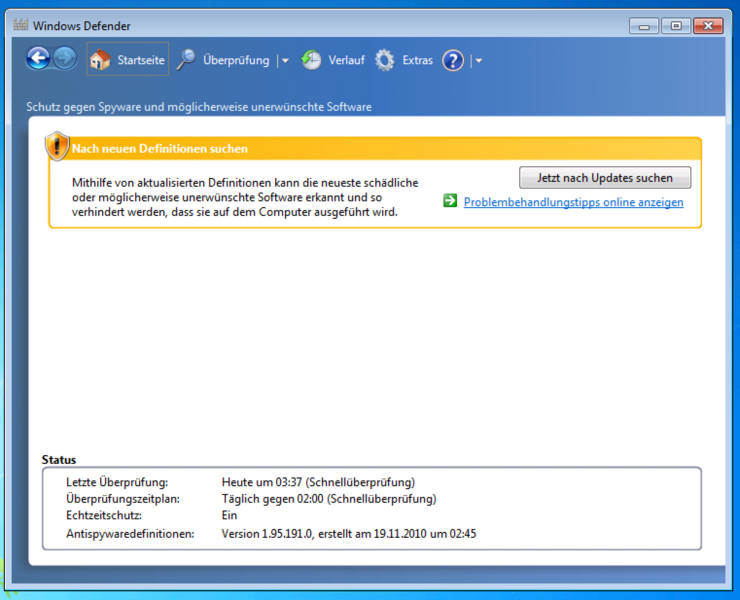
Task: Minimize the Windows Defender window
Action: tap(643, 25)
